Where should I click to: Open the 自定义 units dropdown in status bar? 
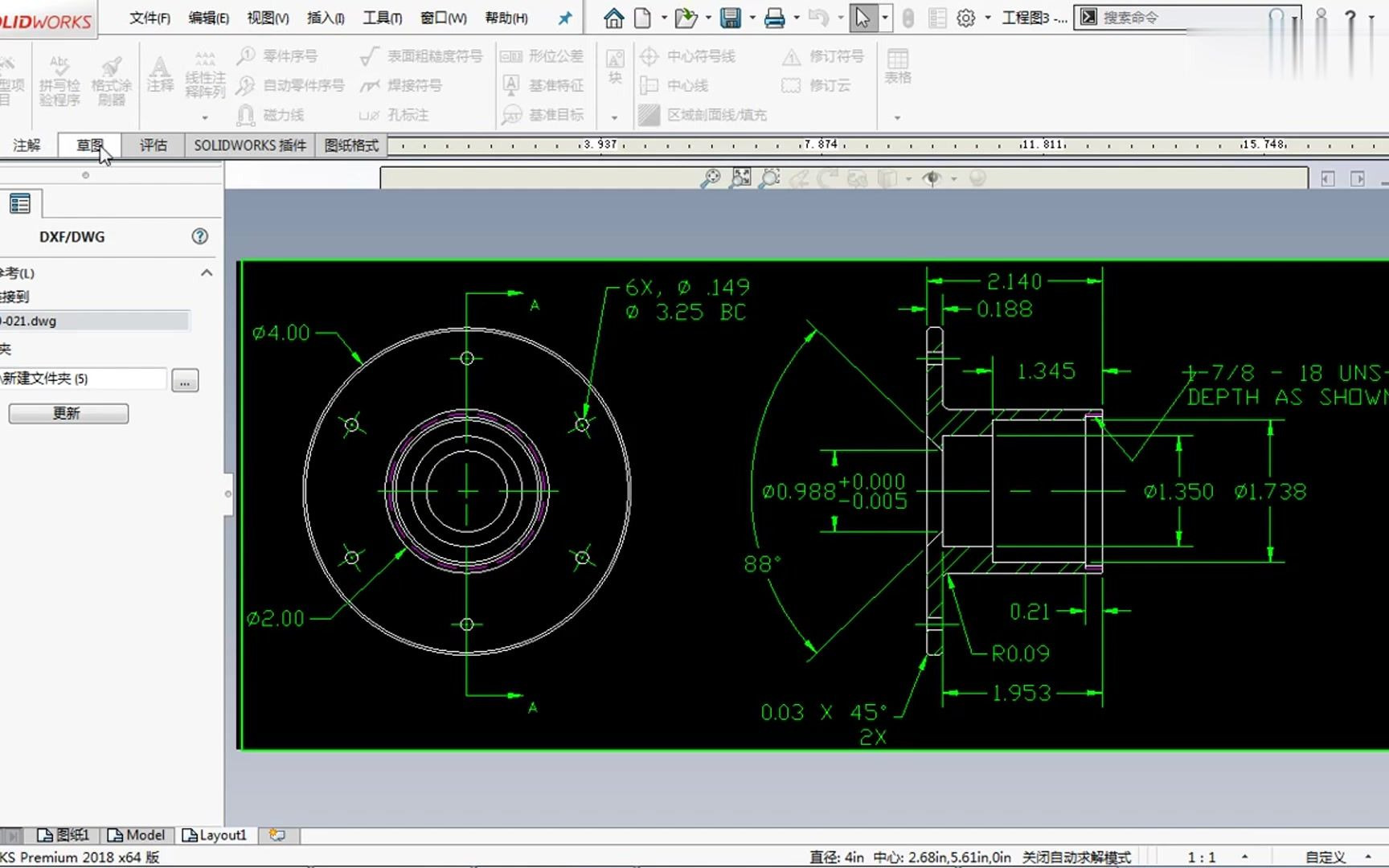click(x=1367, y=858)
